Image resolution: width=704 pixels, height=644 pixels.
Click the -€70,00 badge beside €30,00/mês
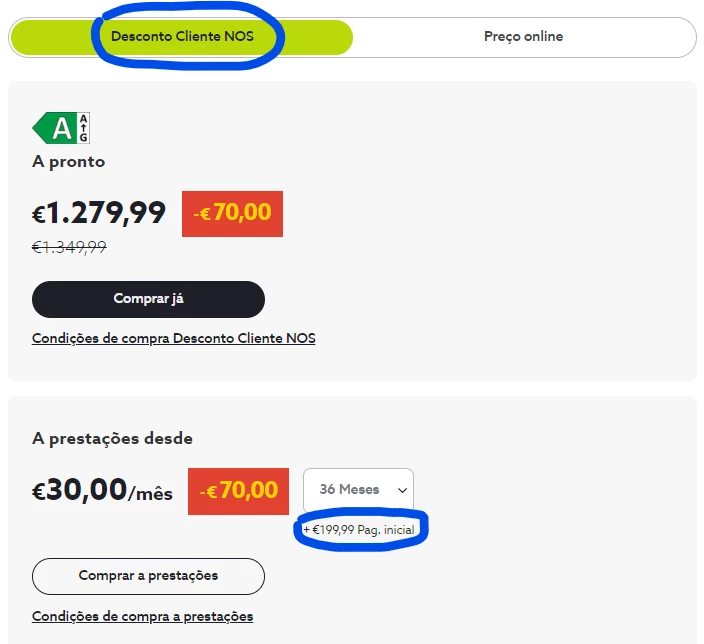[238, 491]
